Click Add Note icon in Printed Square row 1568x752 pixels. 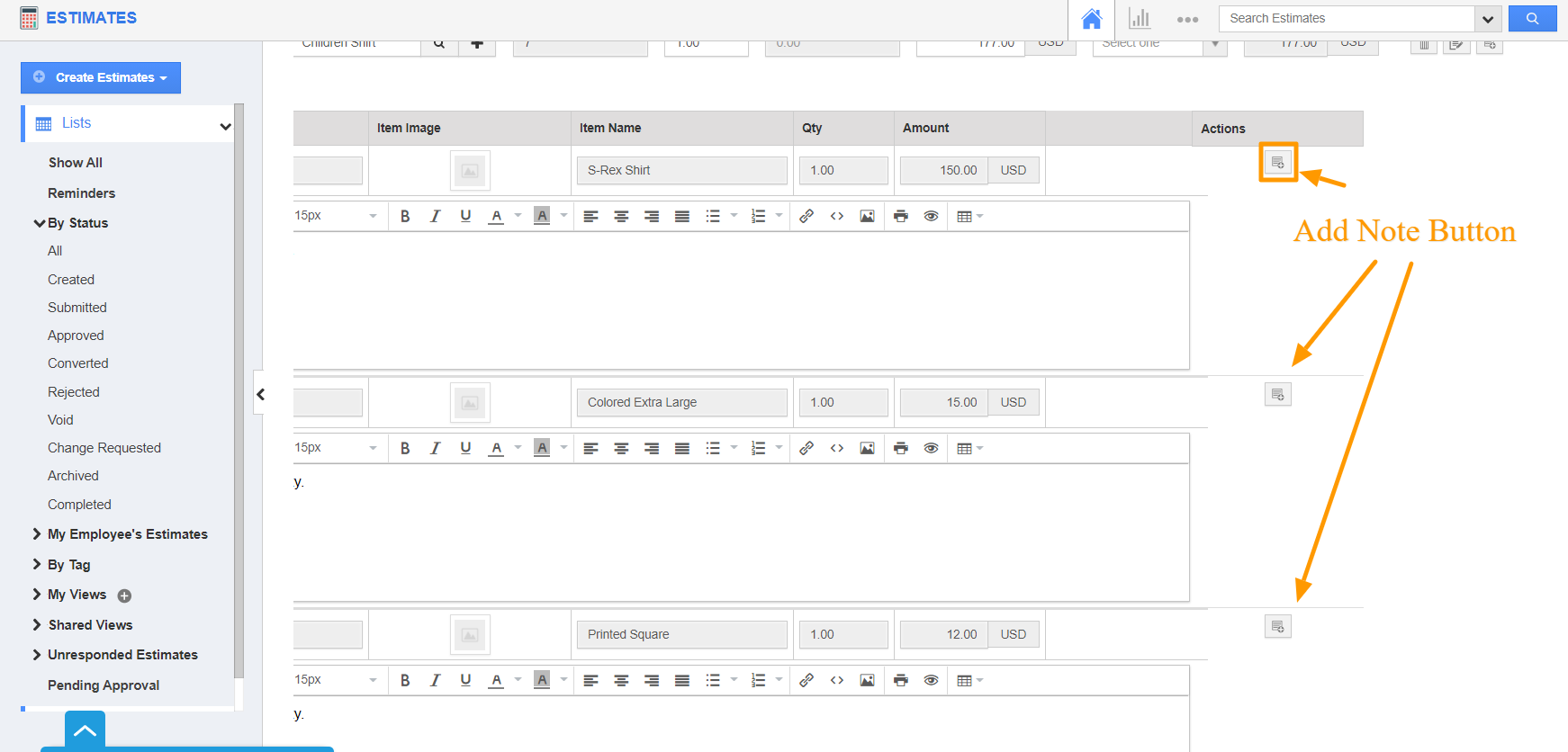(x=1277, y=627)
